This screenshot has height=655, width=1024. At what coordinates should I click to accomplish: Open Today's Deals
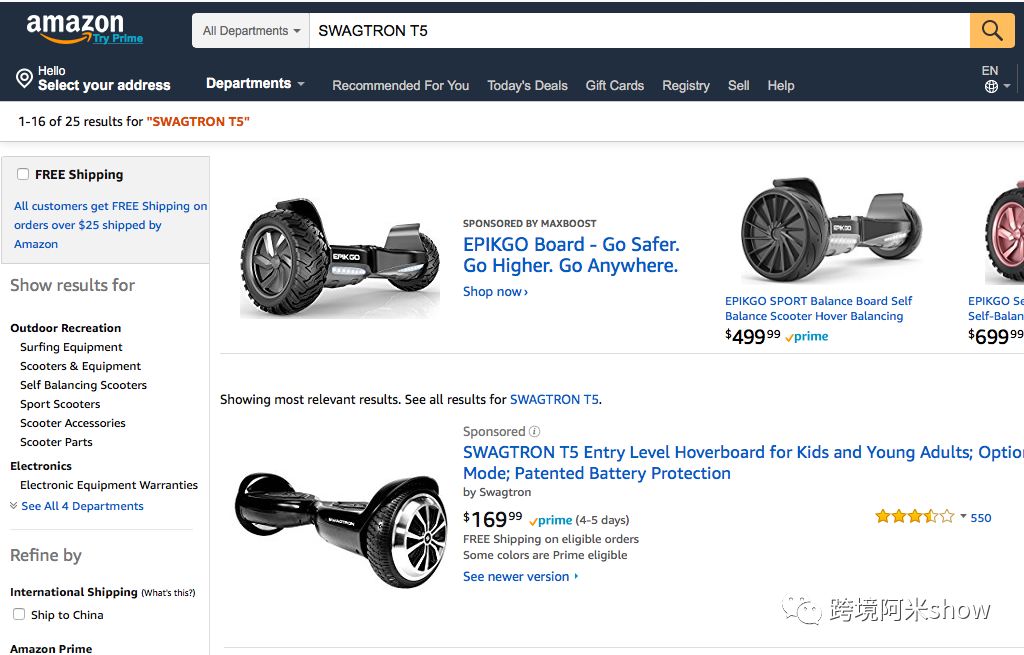pos(527,85)
